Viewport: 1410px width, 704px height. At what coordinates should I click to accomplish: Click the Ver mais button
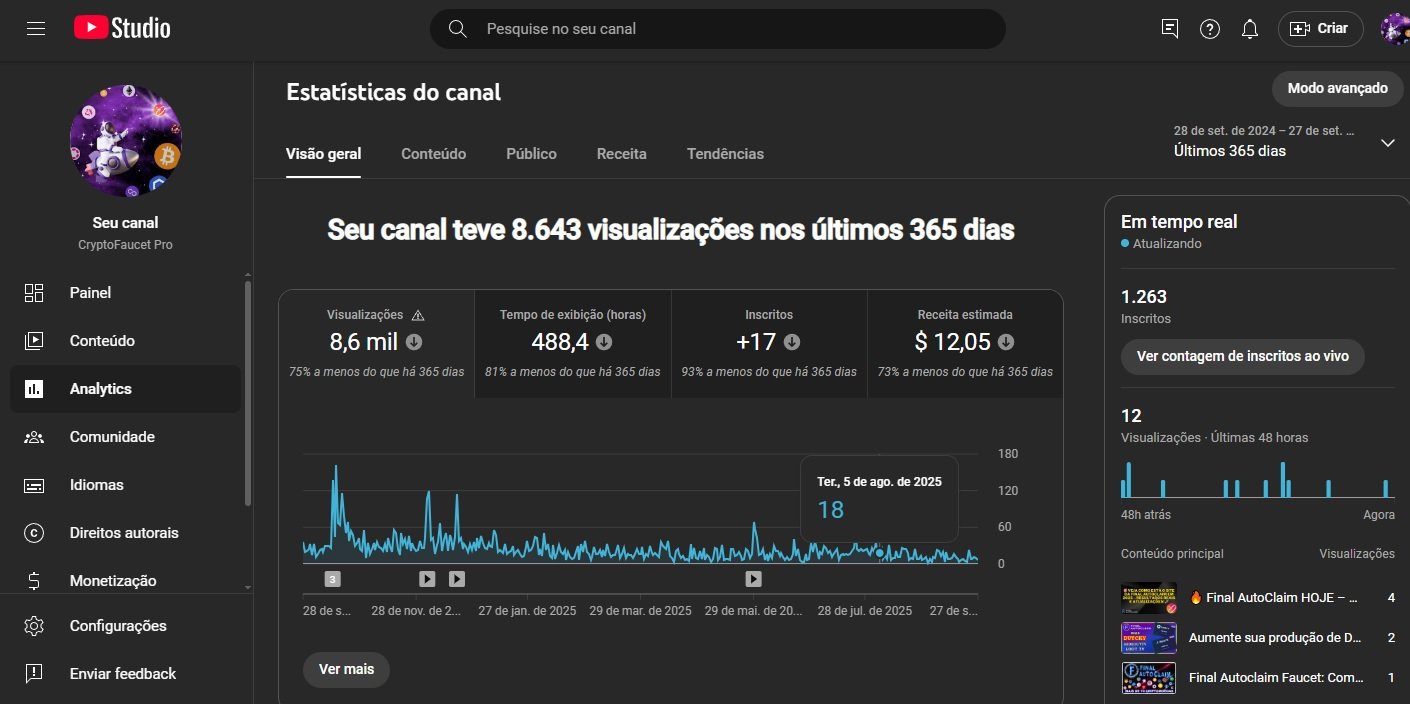click(346, 669)
